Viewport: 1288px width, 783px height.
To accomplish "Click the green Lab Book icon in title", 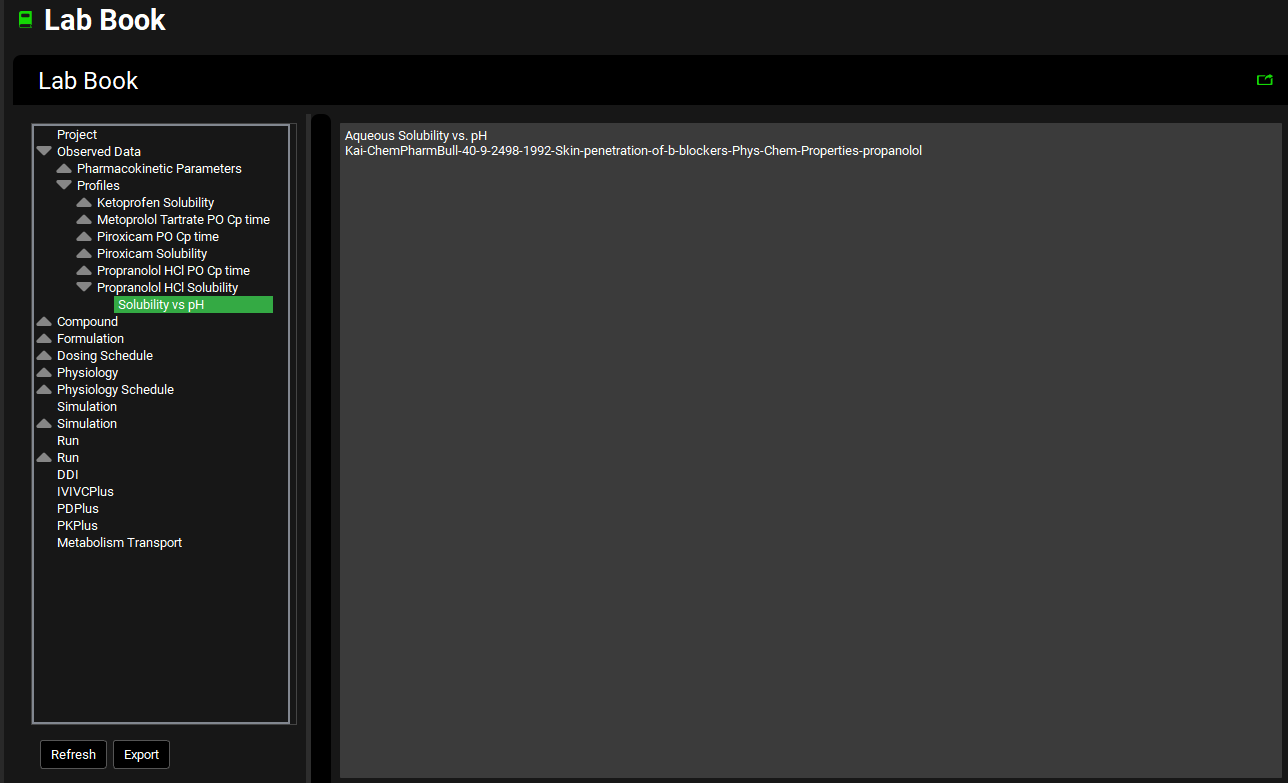I will [26, 19].
